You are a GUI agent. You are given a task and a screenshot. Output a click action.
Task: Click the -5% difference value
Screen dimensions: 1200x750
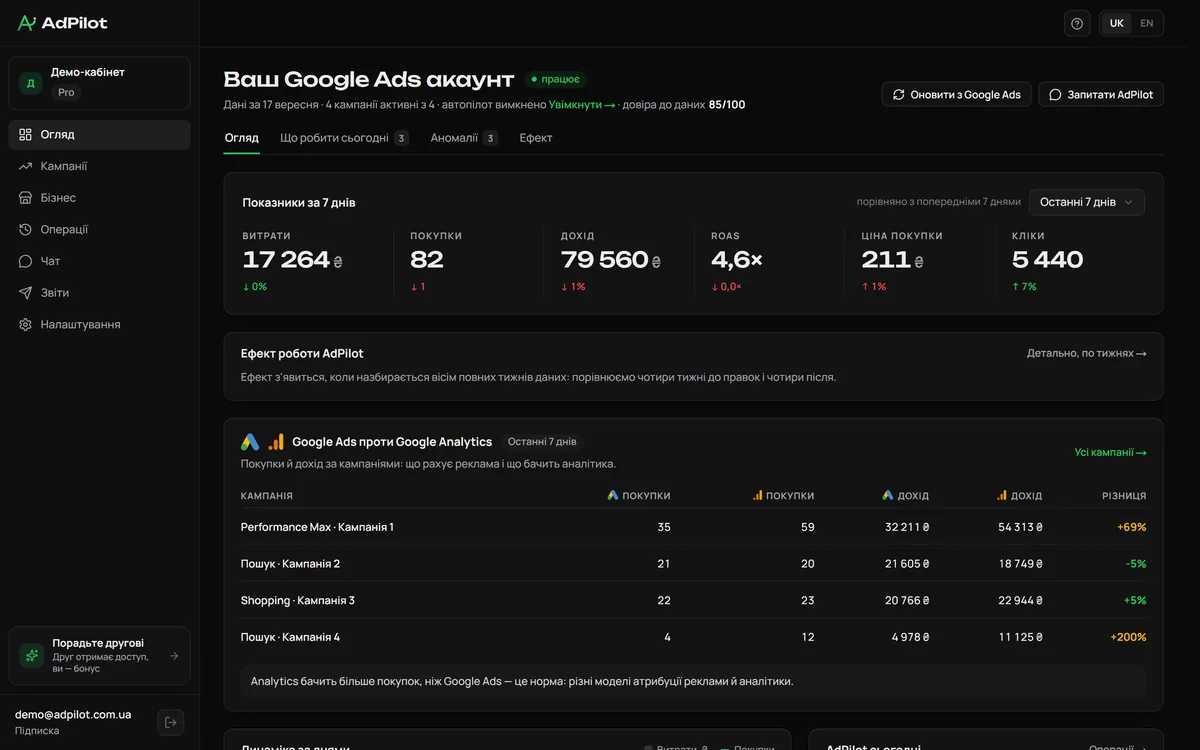coord(1136,564)
